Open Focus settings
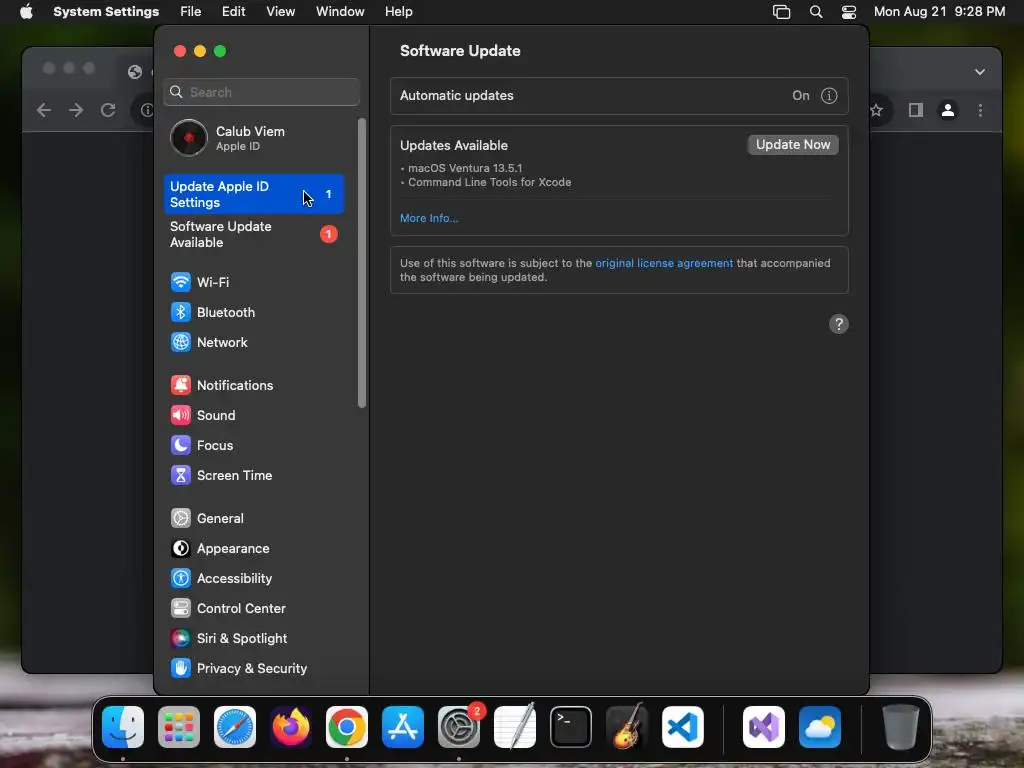The height and width of the screenshot is (768, 1024). (201, 445)
